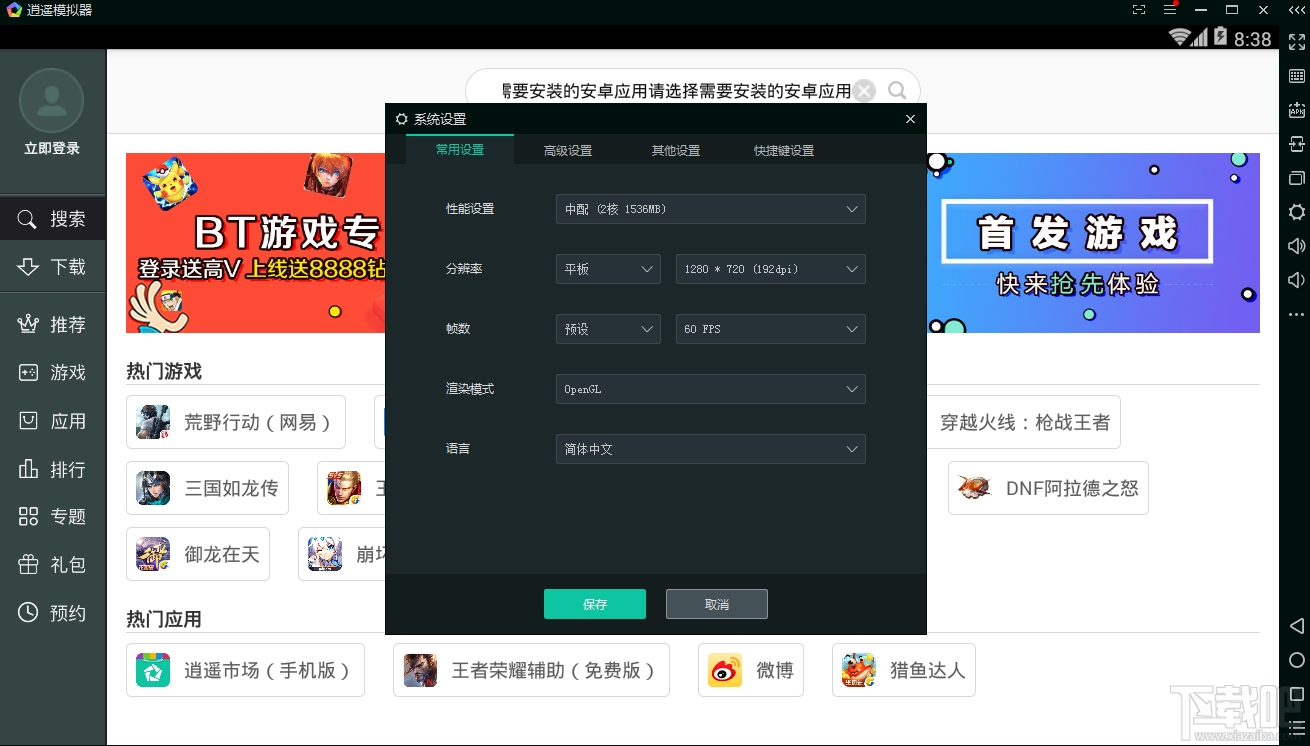This screenshot has width=1310, height=746.
Task: Open 荒野行动（网易）game entry
Action: 236,422
